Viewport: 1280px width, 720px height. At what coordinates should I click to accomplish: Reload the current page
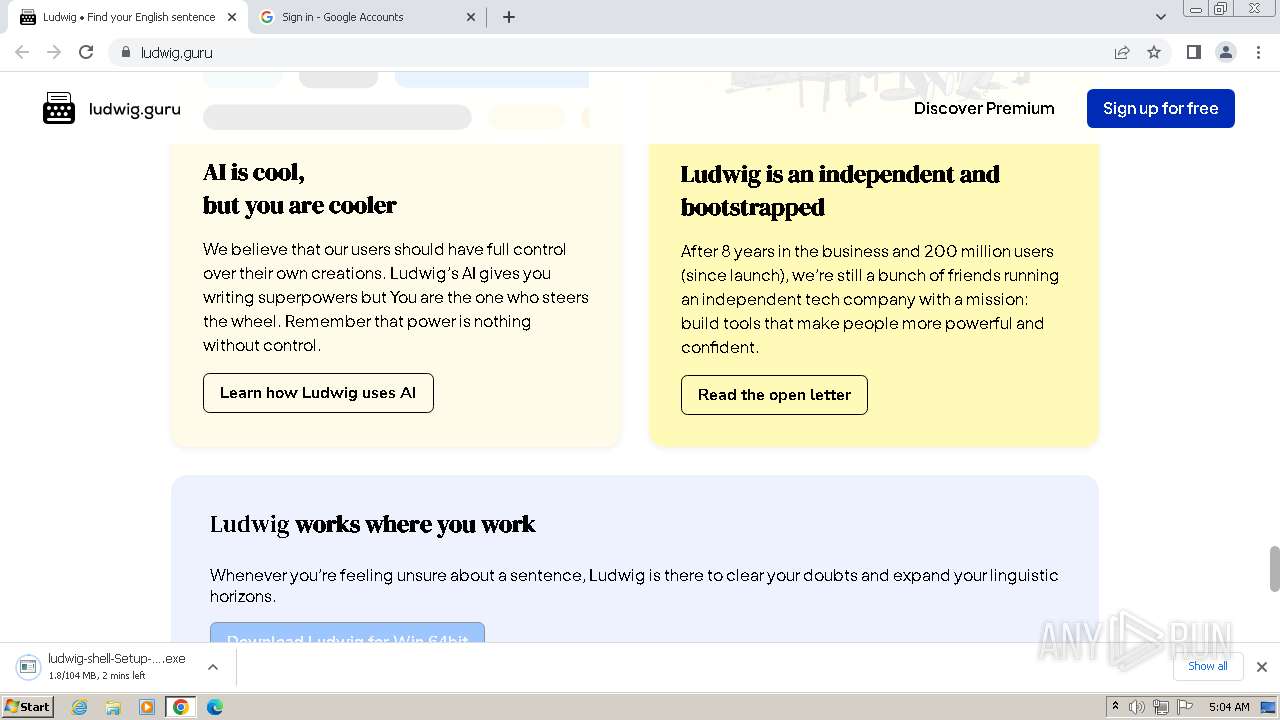tap(86, 52)
